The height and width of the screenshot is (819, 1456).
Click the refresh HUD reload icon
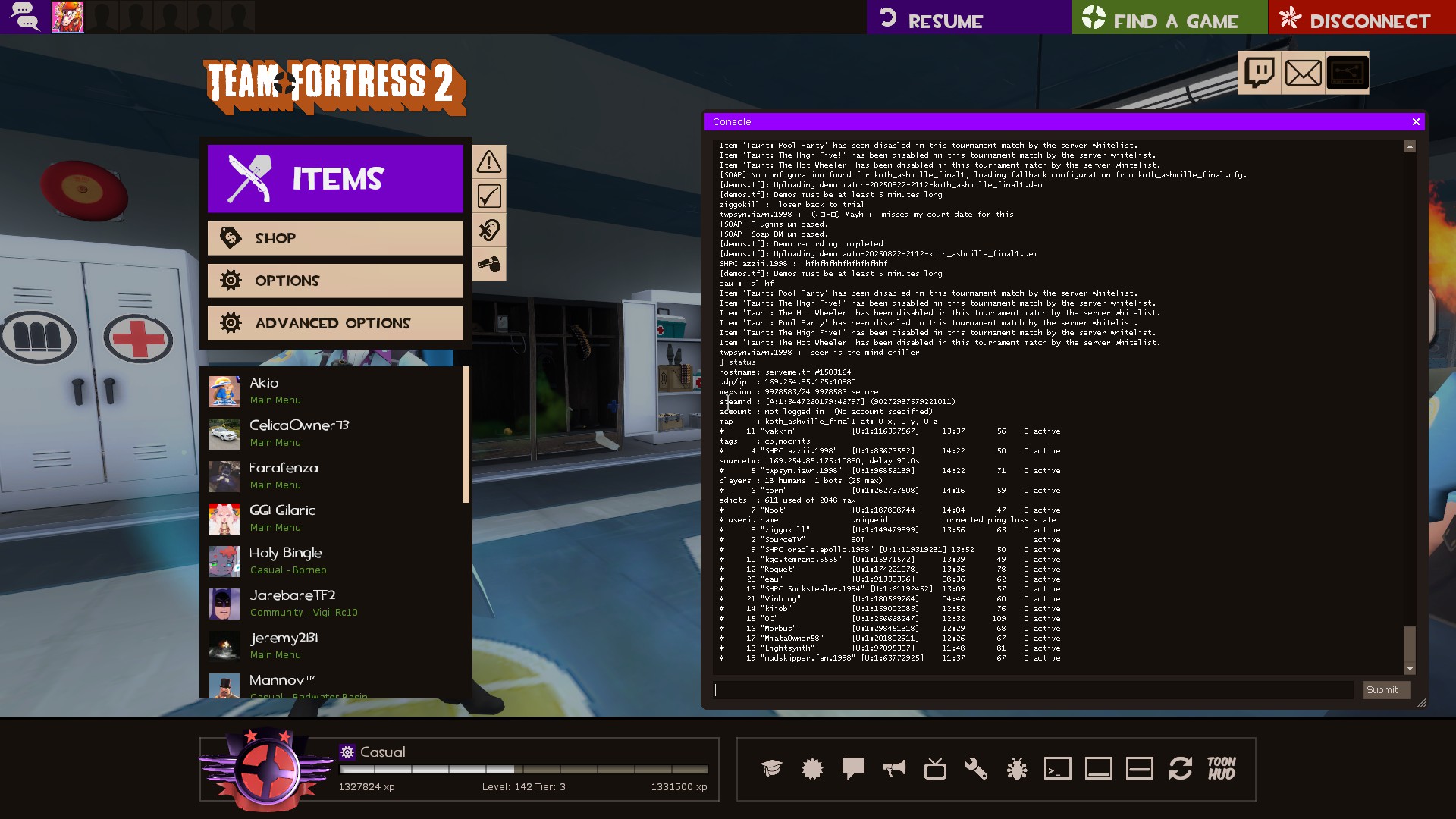[x=1181, y=769]
